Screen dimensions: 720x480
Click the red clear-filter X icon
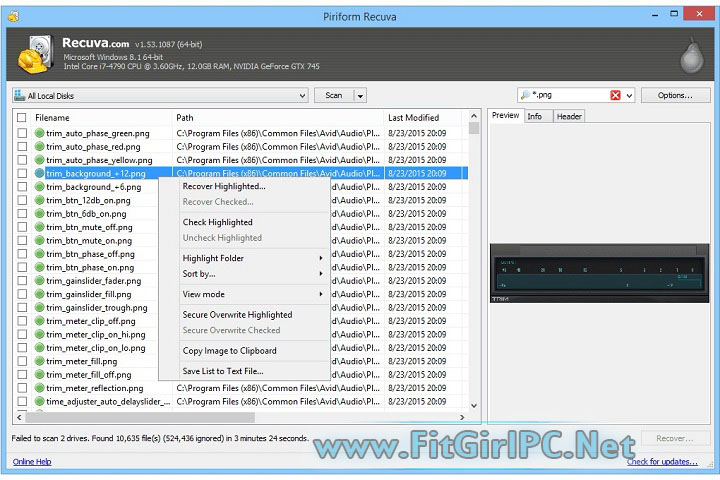click(x=615, y=96)
